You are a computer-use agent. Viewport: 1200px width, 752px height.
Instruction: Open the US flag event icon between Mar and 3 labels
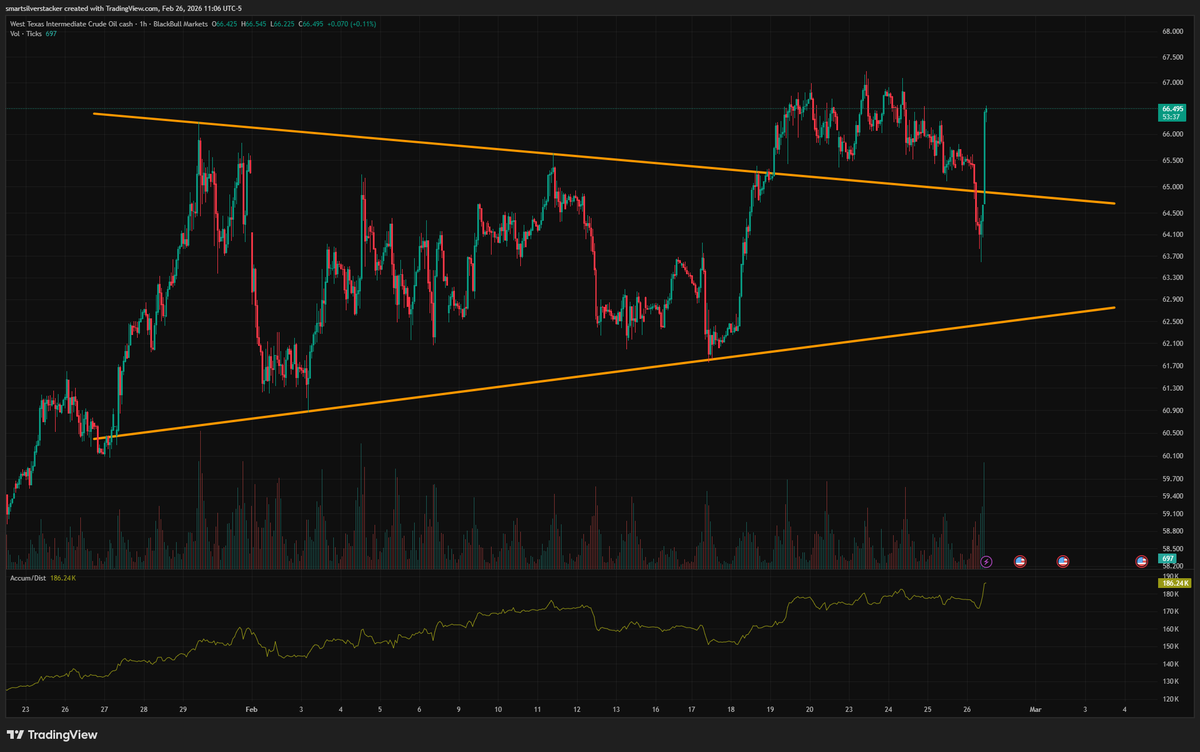click(x=1063, y=561)
